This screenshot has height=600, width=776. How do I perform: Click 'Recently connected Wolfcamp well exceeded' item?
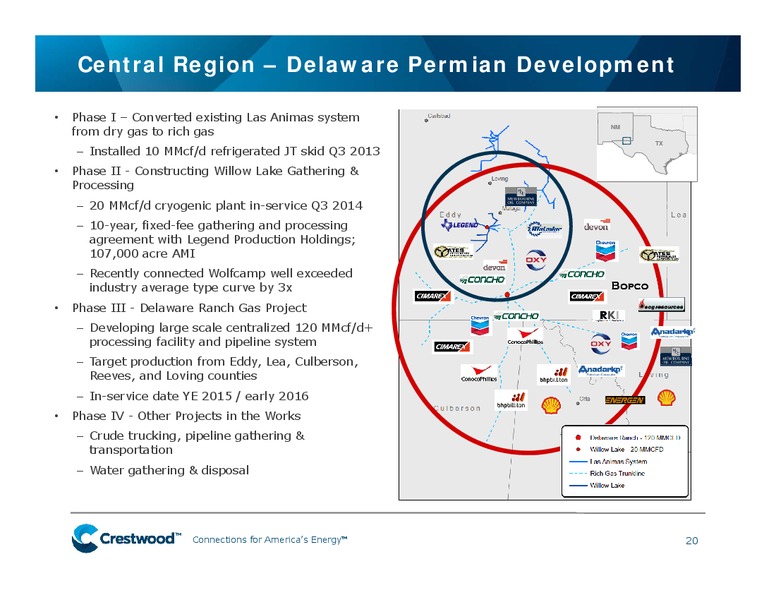221,280
